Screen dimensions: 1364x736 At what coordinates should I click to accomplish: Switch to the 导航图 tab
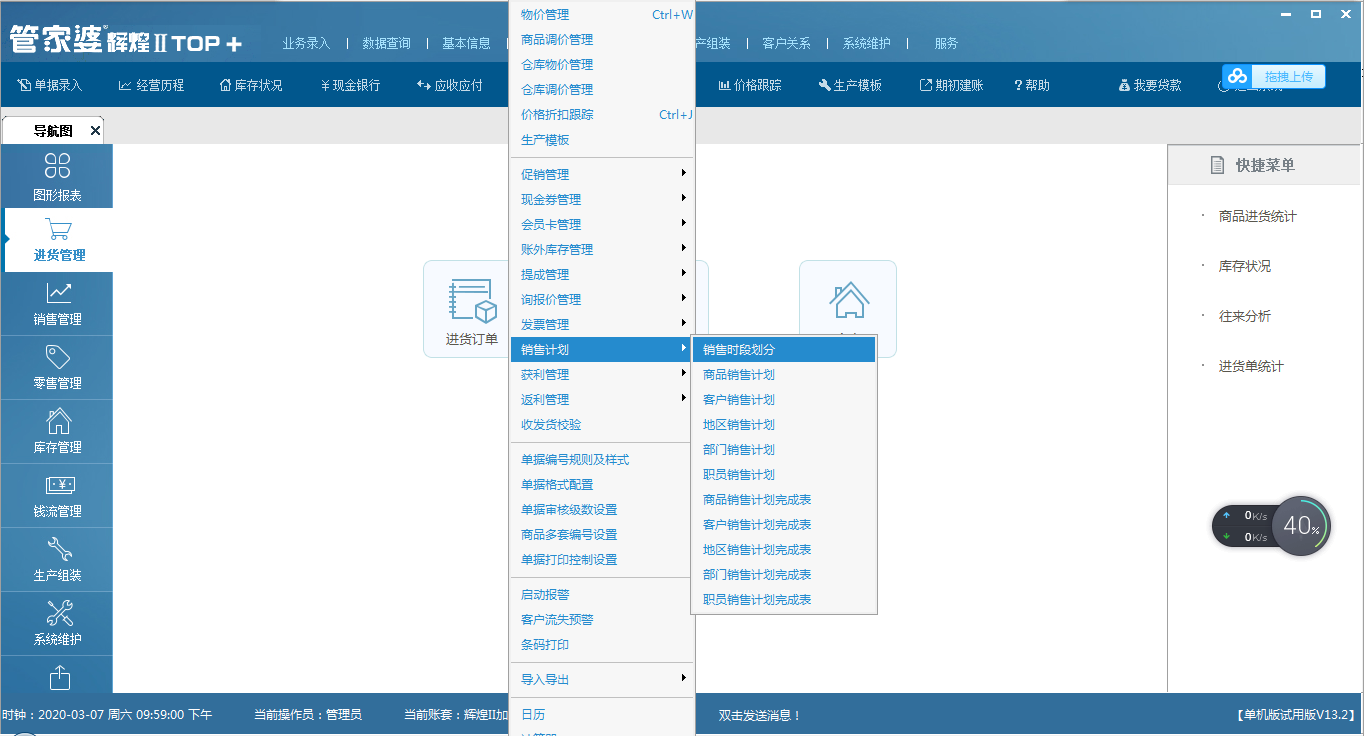point(52,130)
